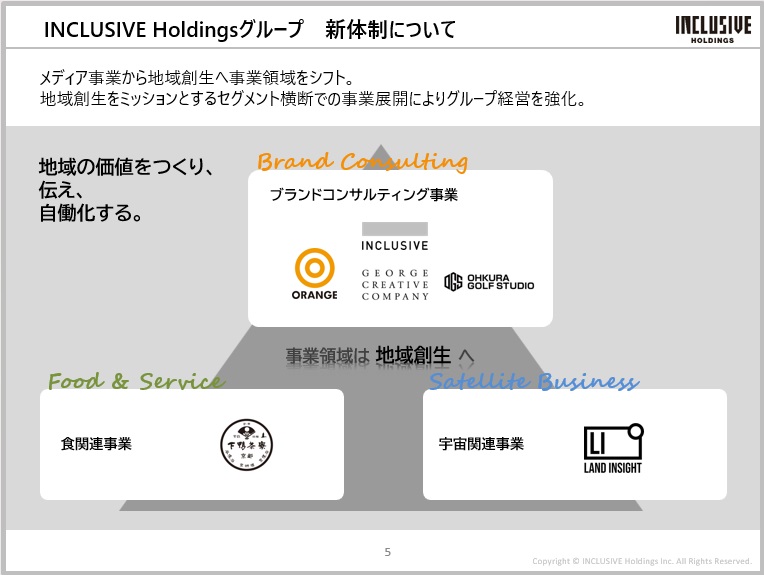The height and width of the screenshot is (575, 764).
Task: Click the Ohkura Golf Studio logo
Action: pos(489,282)
